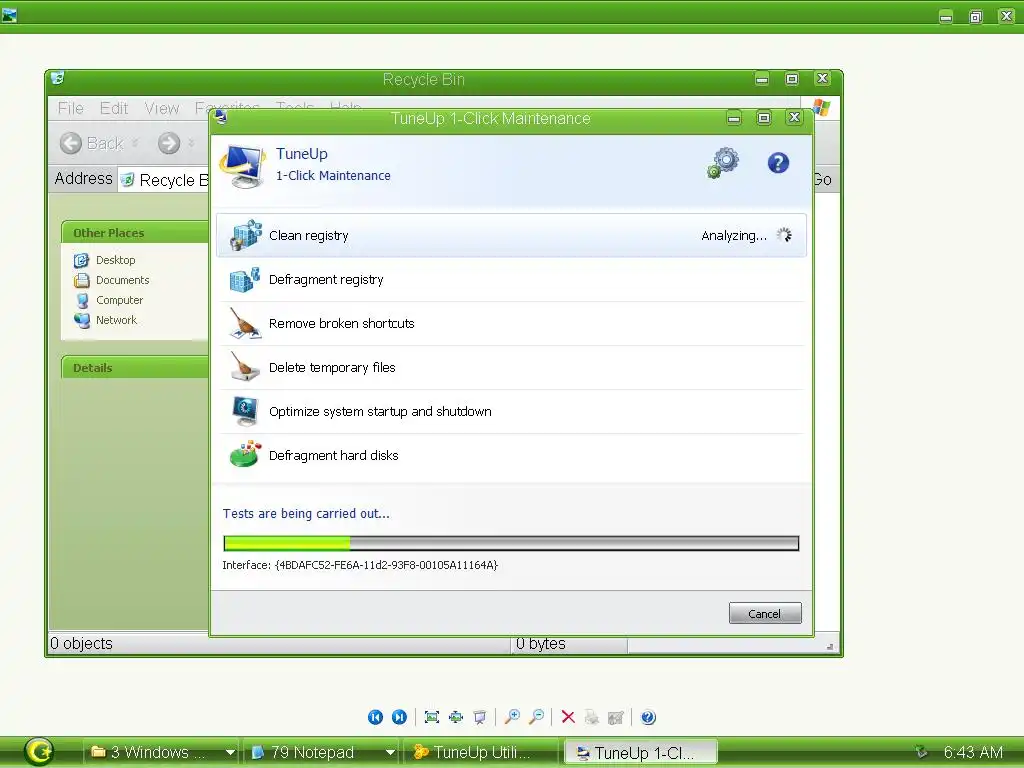
Task: Click the best fit image icon
Action: (432, 717)
